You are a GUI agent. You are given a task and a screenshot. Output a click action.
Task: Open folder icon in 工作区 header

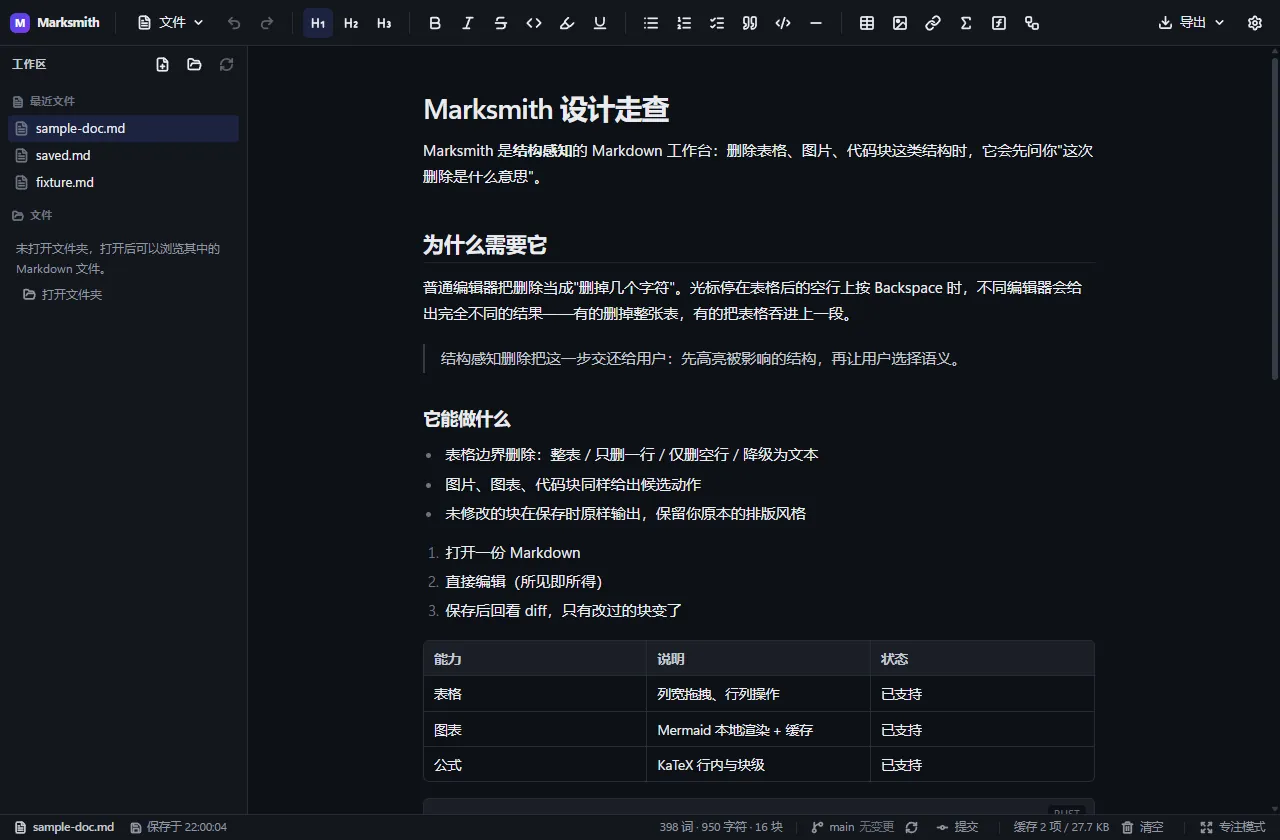click(195, 64)
